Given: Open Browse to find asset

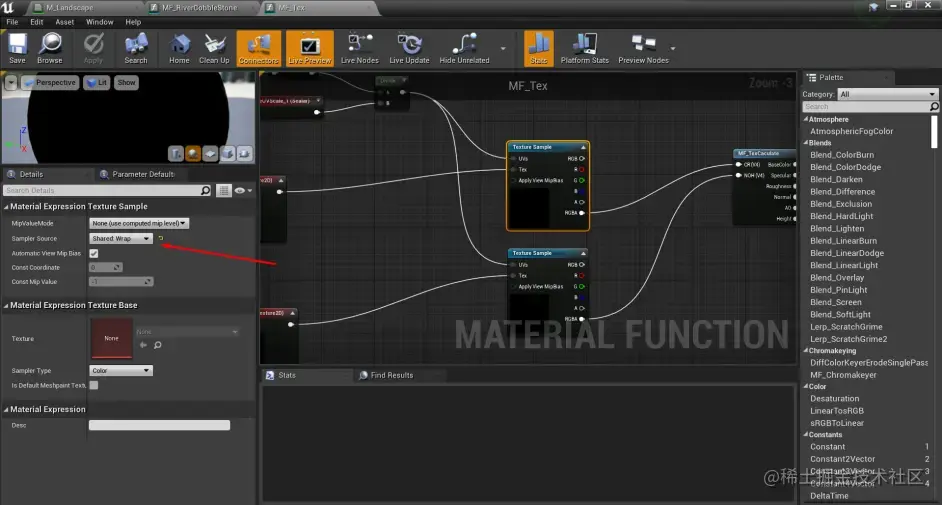Looking at the screenshot, I should click(50, 48).
